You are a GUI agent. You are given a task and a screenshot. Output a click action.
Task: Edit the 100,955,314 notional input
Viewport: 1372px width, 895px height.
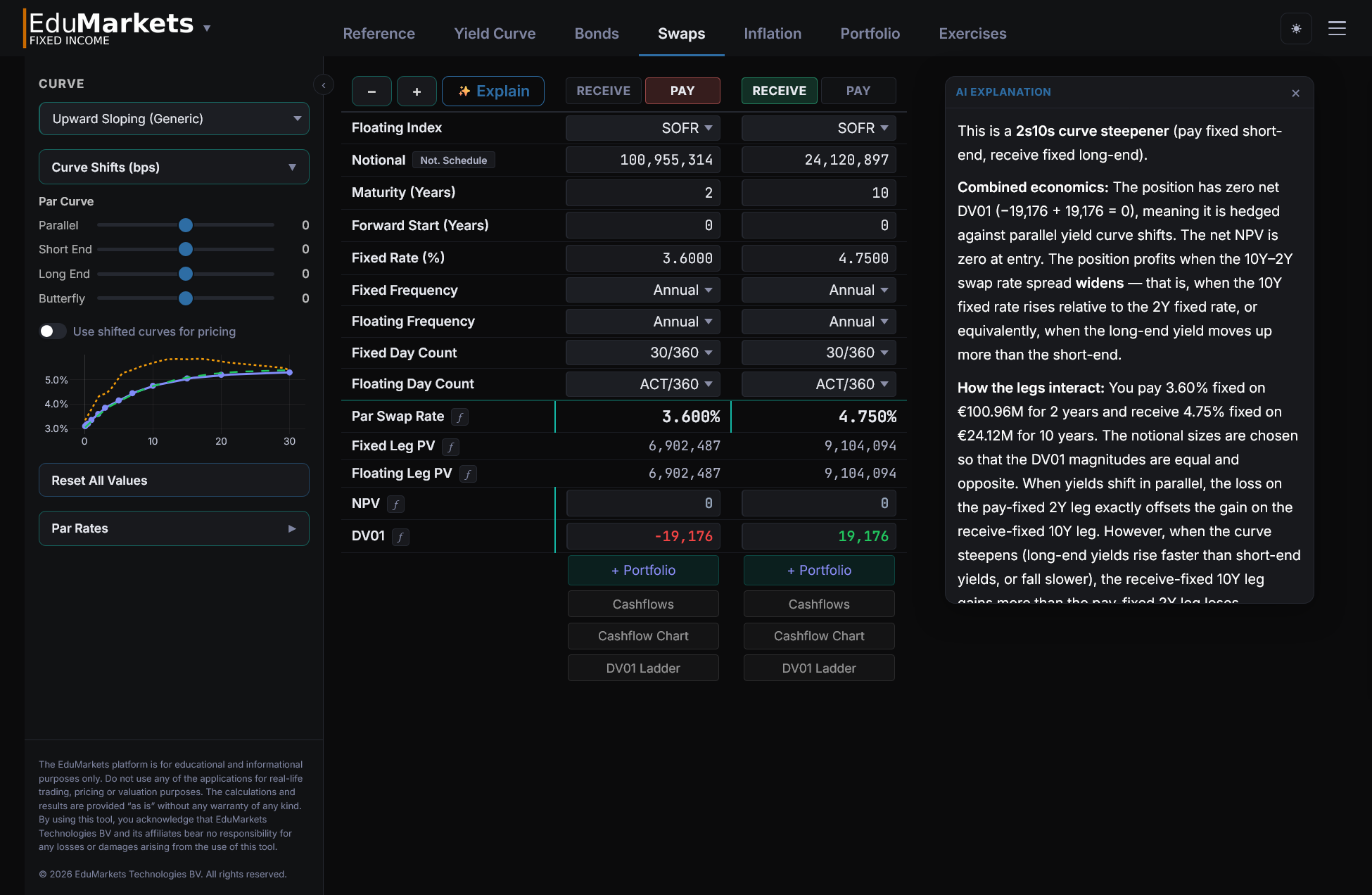pos(642,160)
